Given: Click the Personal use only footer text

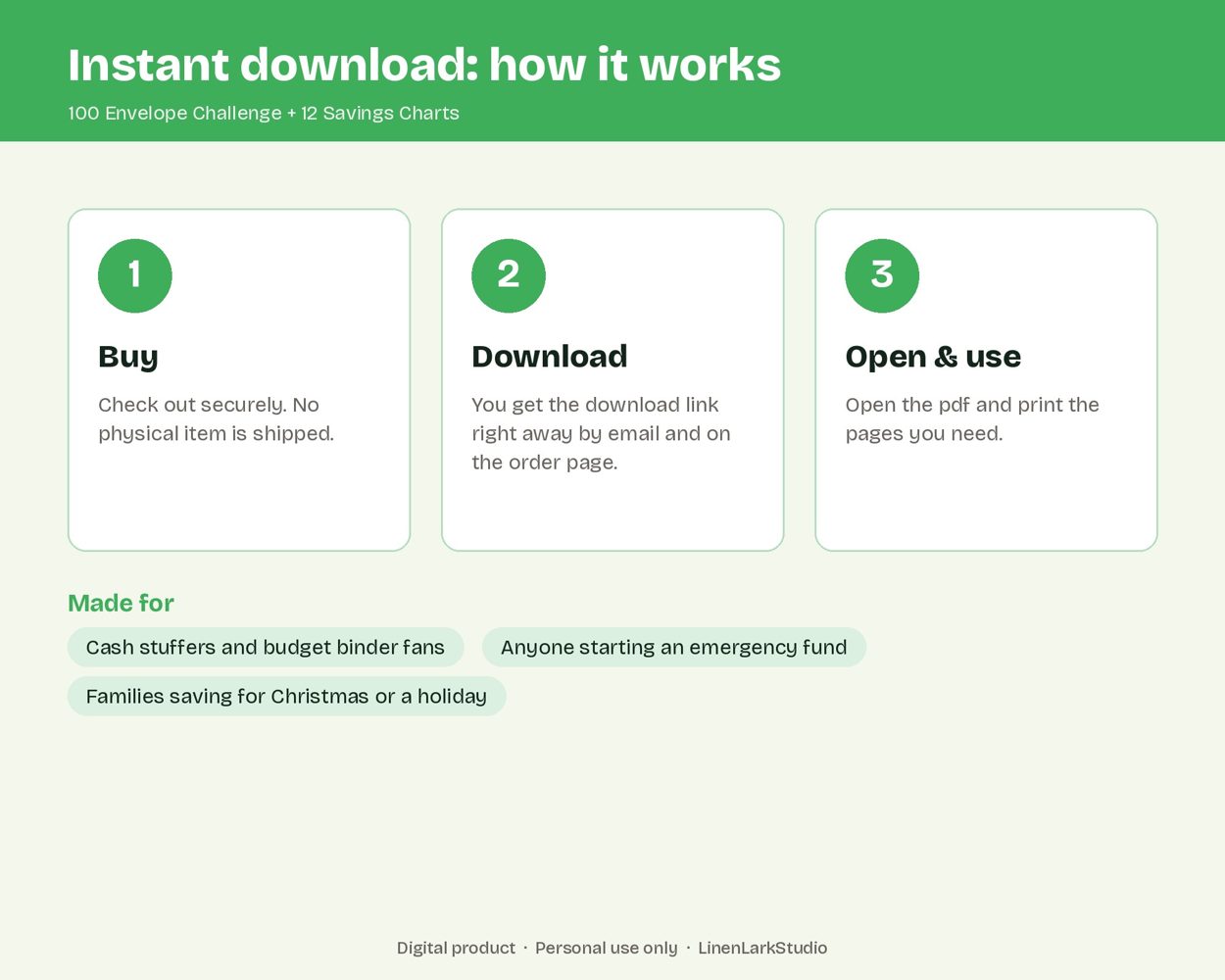Looking at the screenshot, I should (x=607, y=948).
